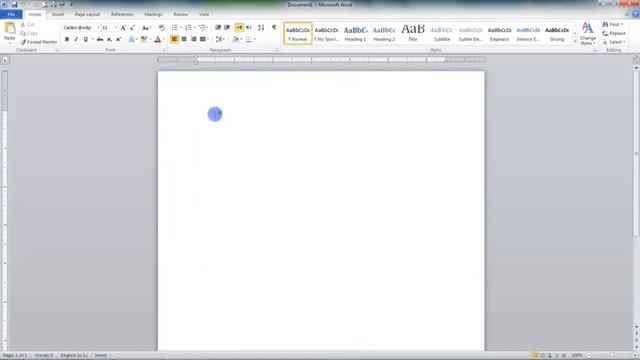This screenshot has width=640, height=360.
Task: Toggle ribbon minimize arrow near Help
Action: 627,14
